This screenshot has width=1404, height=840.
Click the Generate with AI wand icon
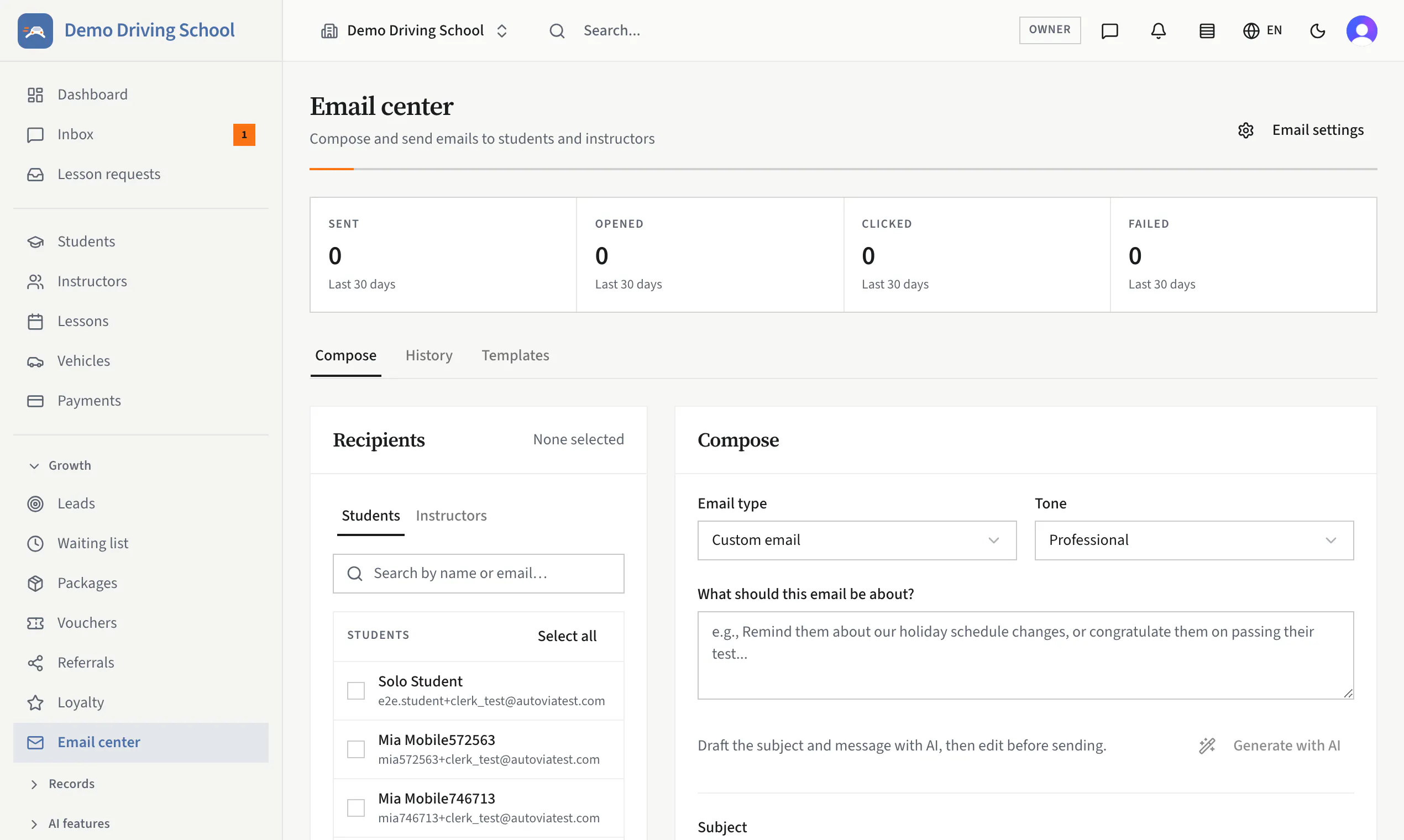[x=1207, y=746]
